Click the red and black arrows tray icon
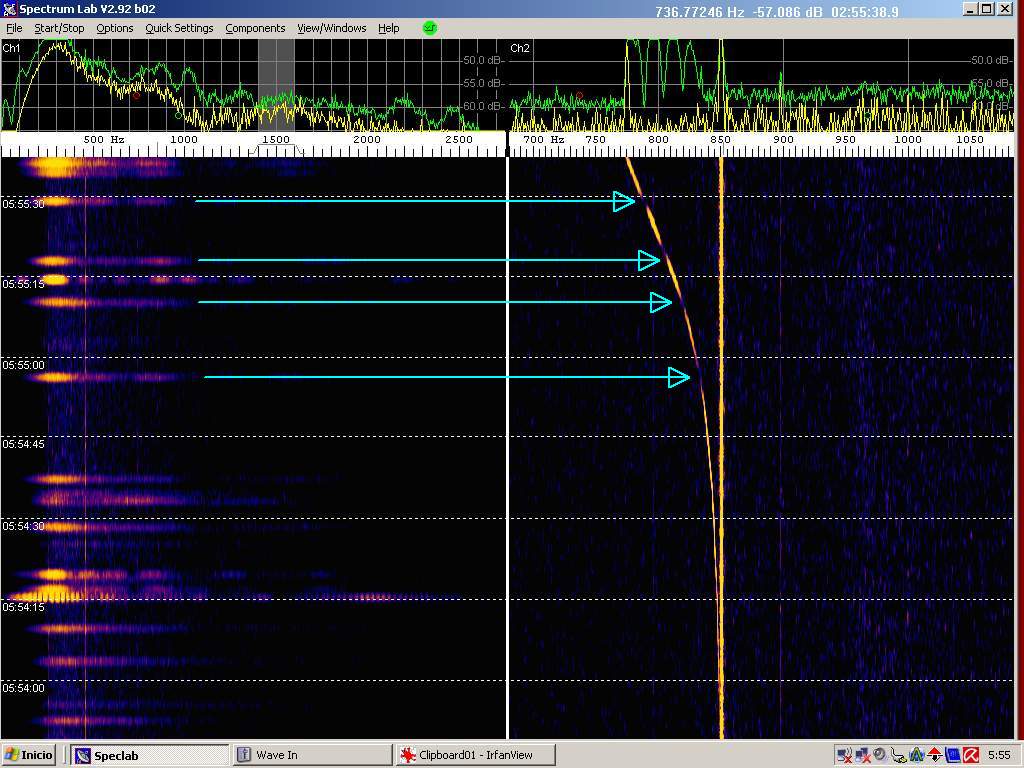 (x=934, y=755)
